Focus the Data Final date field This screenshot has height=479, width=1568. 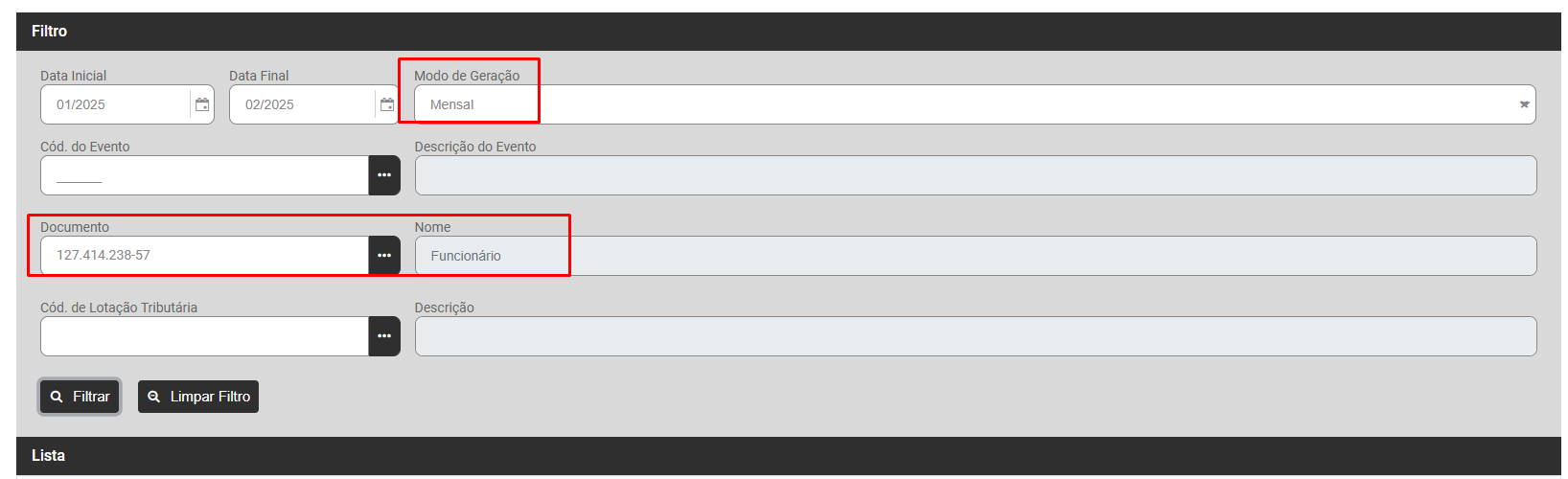coord(302,104)
